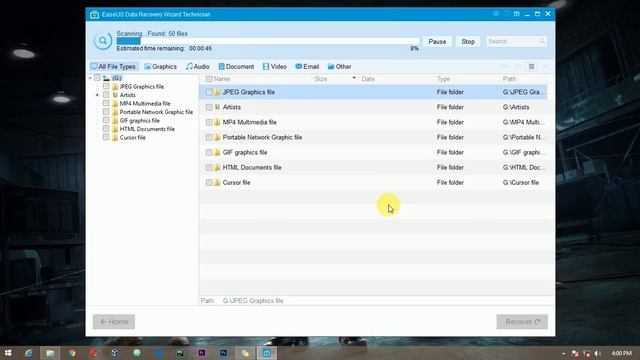This screenshot has height=360, width=640.
Task: Click the JPEG Graphics file folder icon in list
Action: click(217, 92)
